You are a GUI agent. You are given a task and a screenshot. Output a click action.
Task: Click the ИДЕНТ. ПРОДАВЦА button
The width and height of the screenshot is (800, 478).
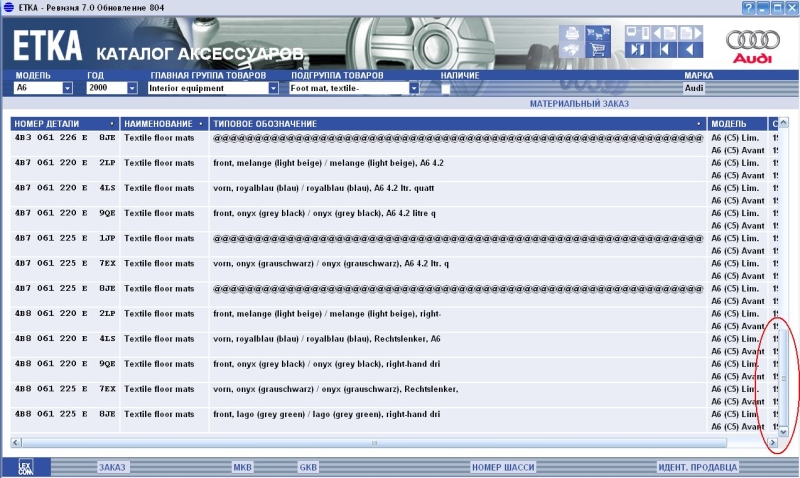[697, 467]
